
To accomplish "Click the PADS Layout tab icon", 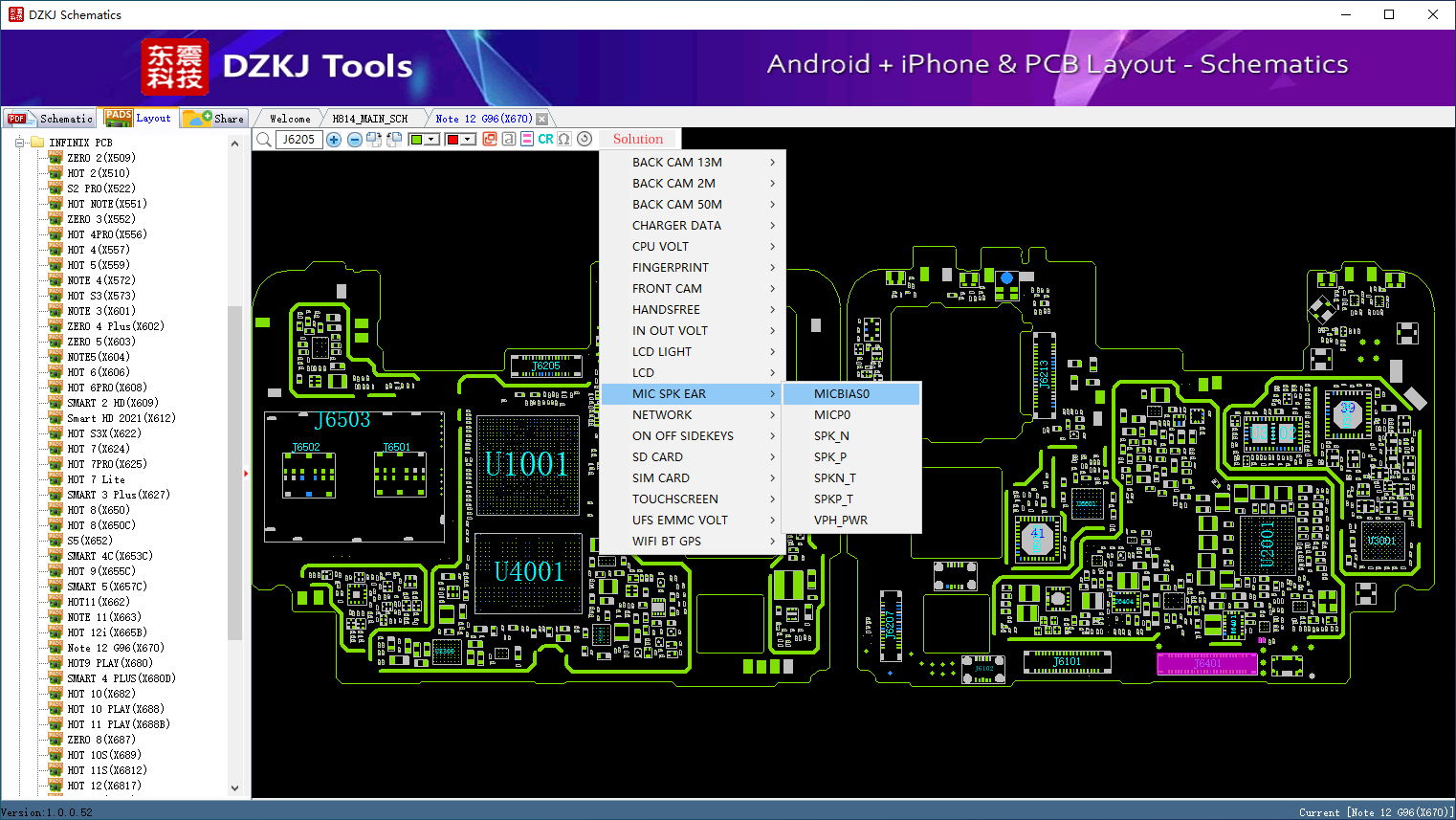I will [119, 118].
